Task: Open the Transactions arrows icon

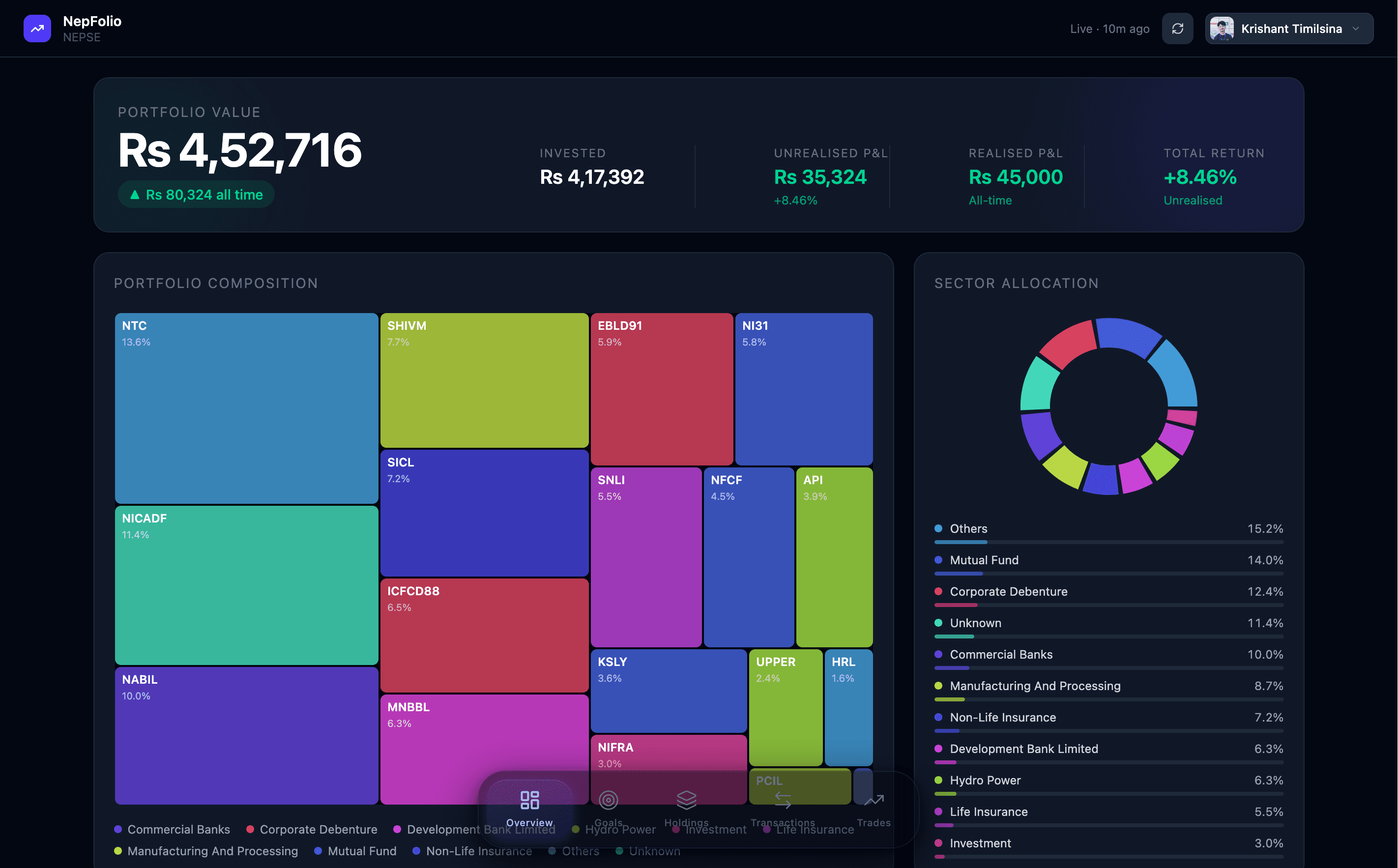Action: (783, 800)
